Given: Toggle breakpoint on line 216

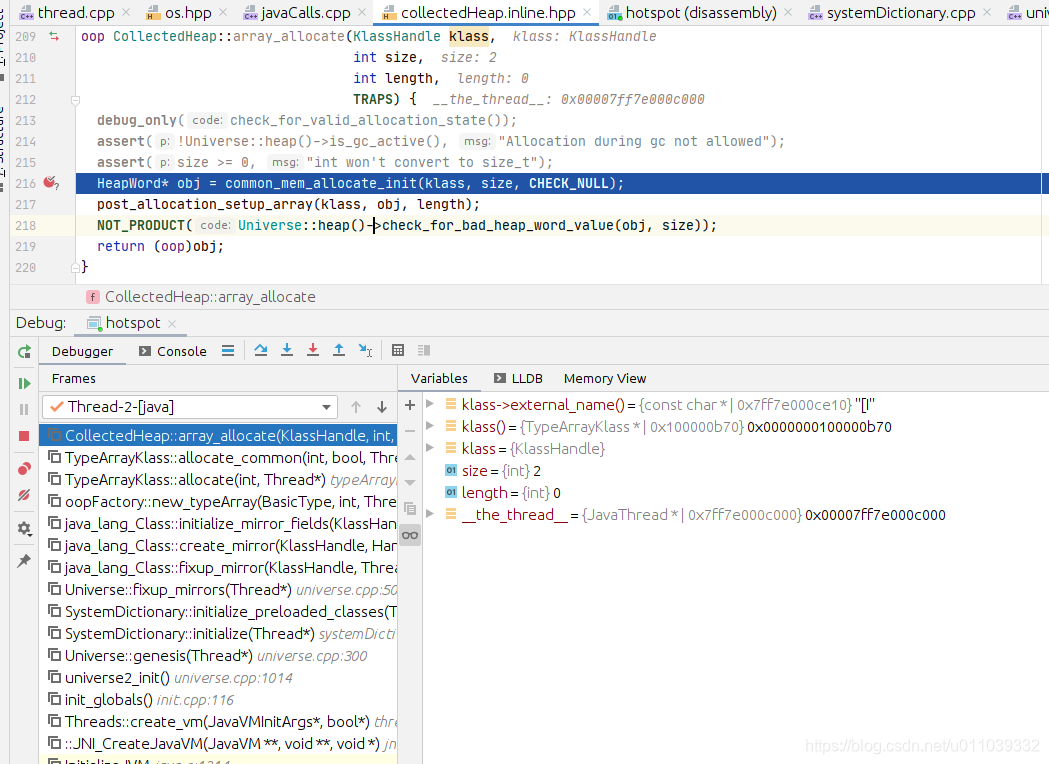Looking at the screenshot, I should click(x=50, y=183).
